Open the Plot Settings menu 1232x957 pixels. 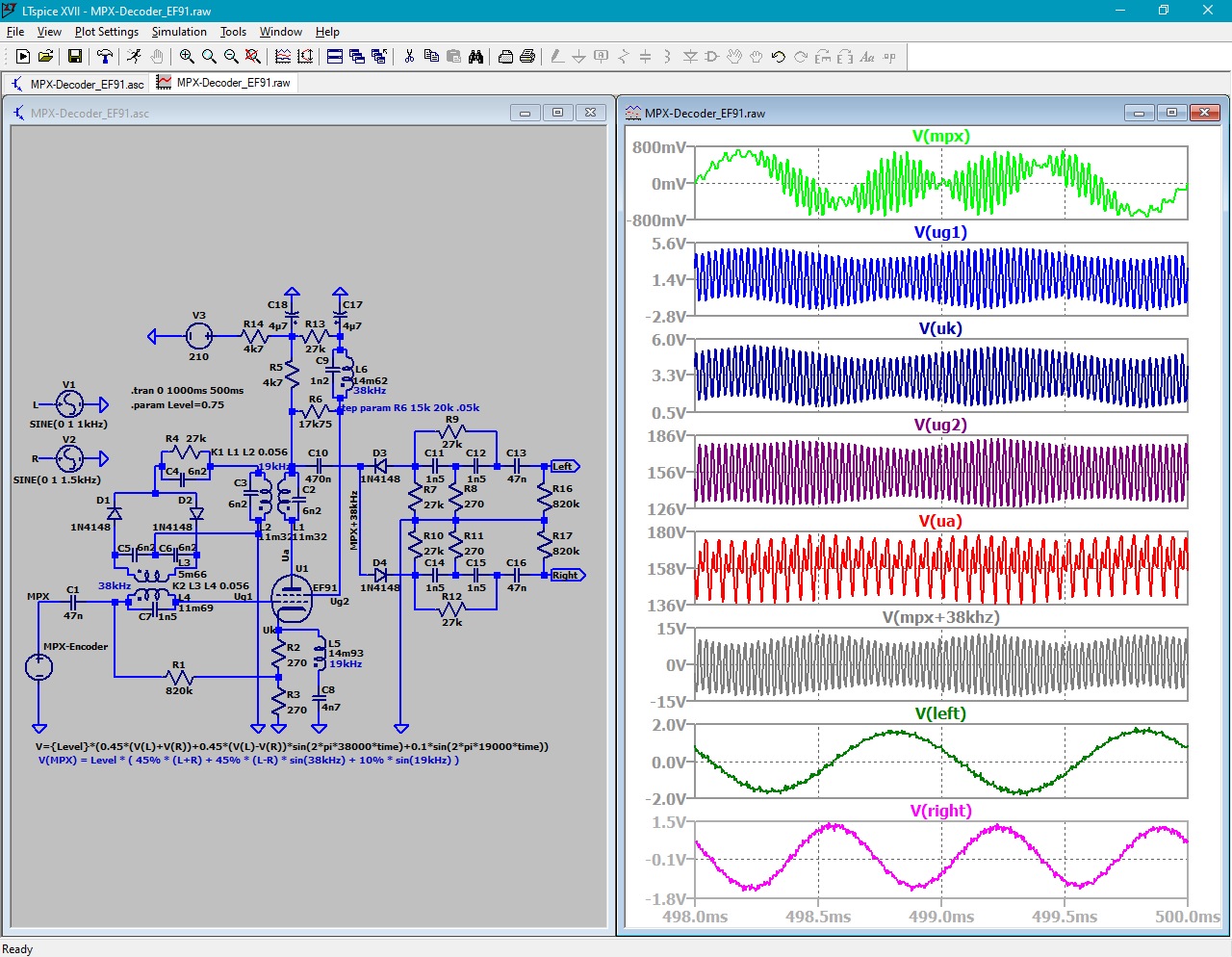pyautogui.click(x=106, y=32)
